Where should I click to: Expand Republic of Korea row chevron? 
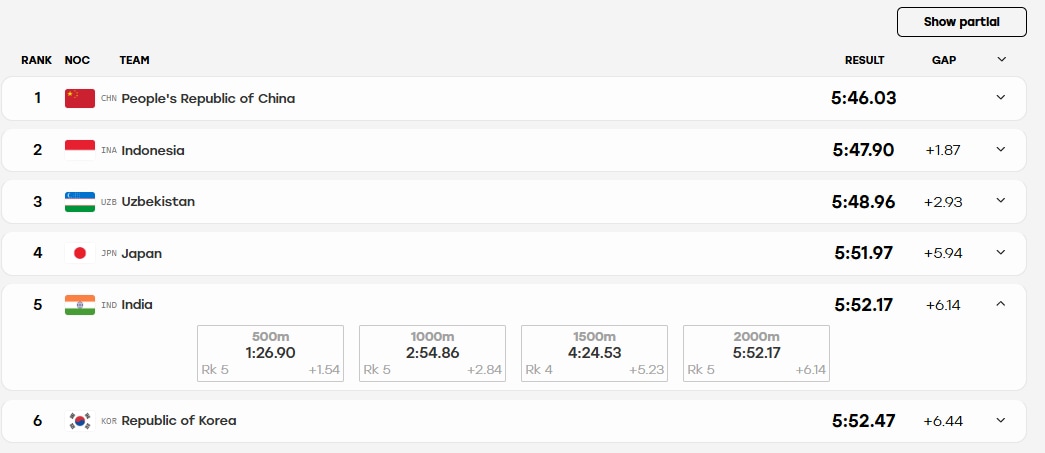click(1000, 420)
